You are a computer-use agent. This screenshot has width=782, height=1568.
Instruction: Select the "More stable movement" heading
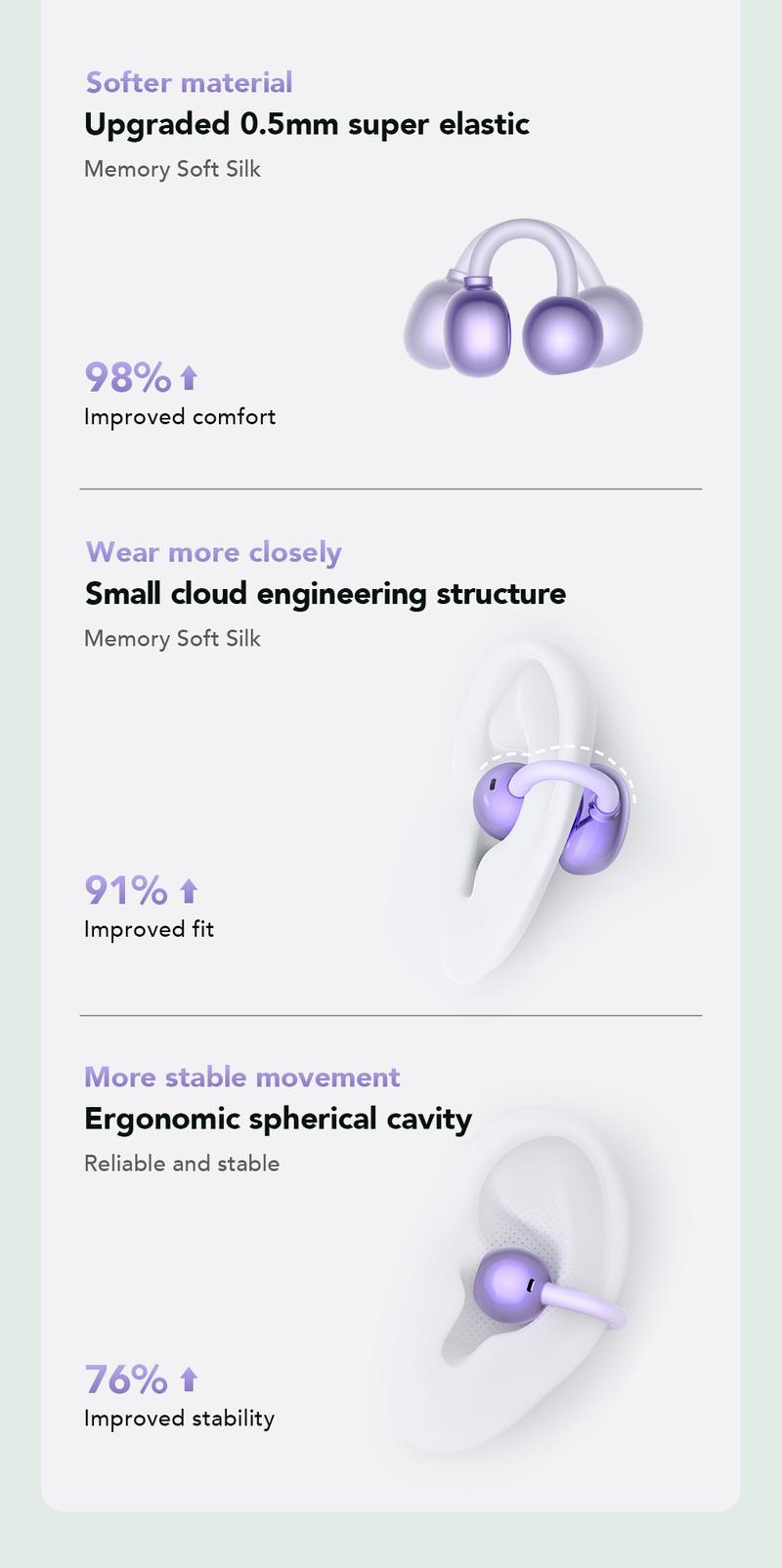(x=242, y=1077)
